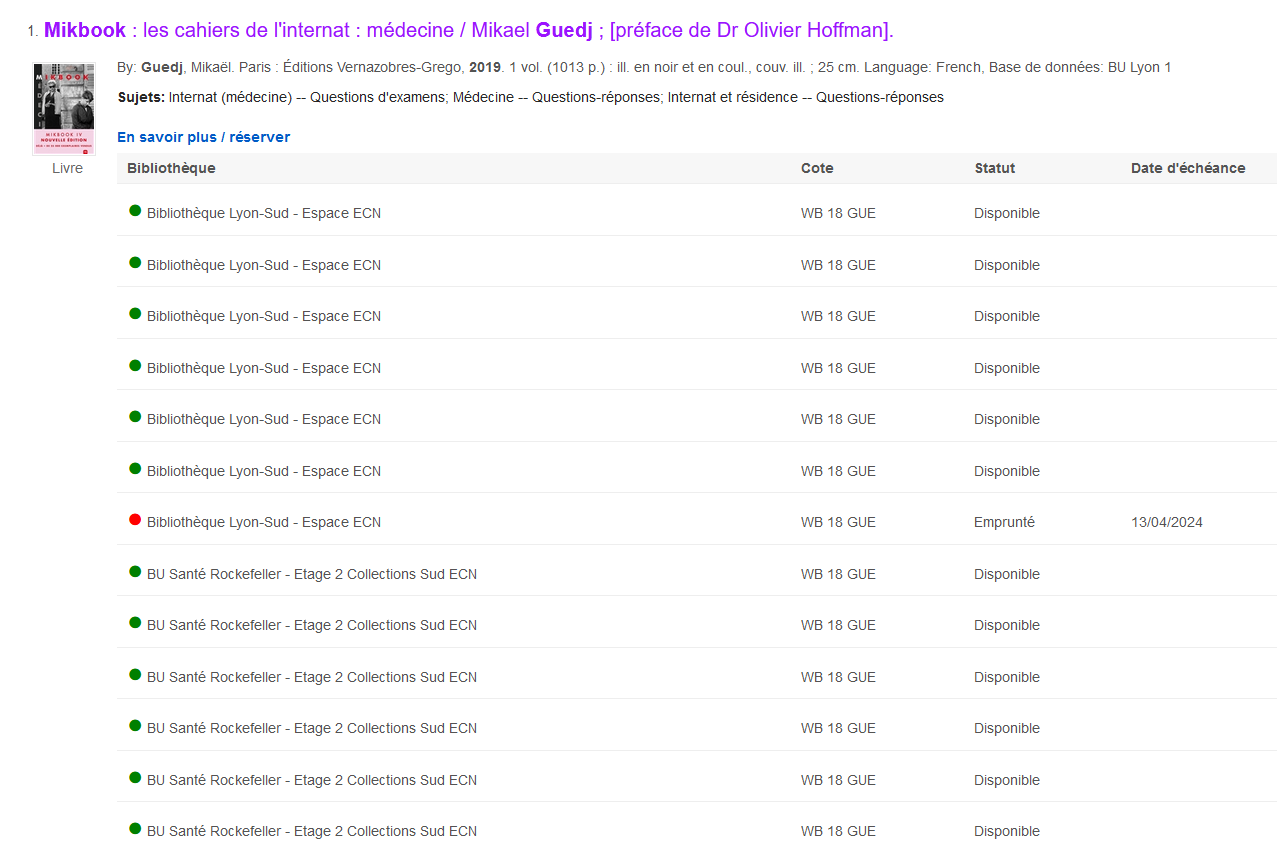1277x850 pixels.
Task: Click the Statut column header
Action: (994, 168)
